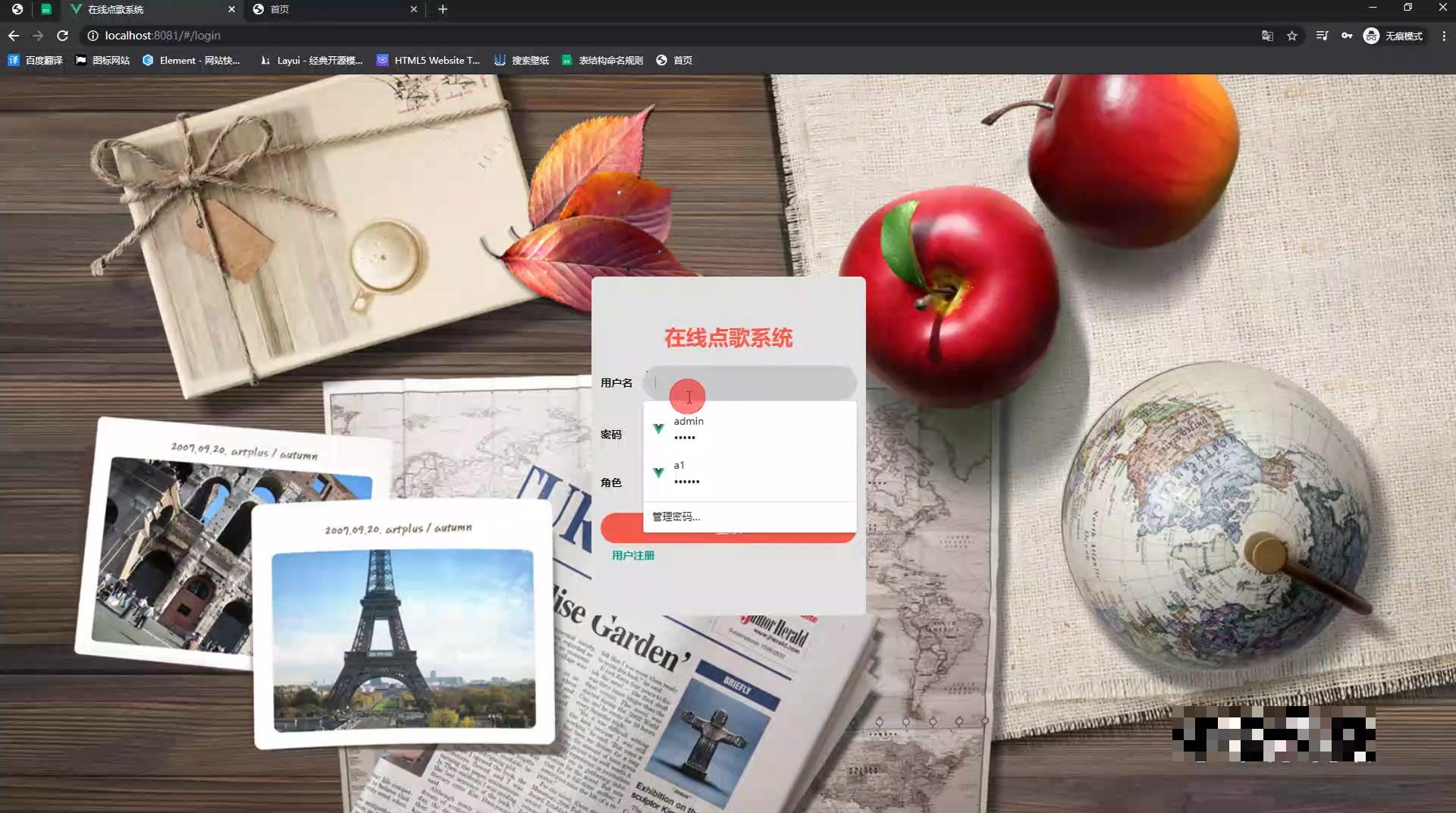Bookmark this page with the star icon

pyautogui.click(x=1292, y=36)
